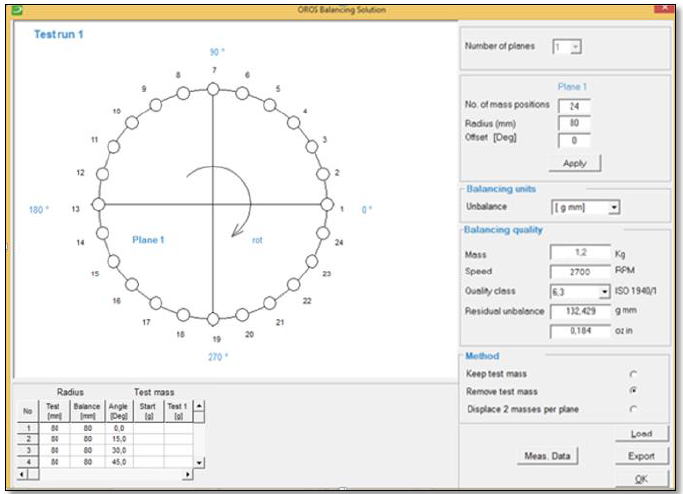Click mass position circle 13 at 180°
Image resolution: width=683 pixels, height=494 pixels.
[x=98, y=204]
